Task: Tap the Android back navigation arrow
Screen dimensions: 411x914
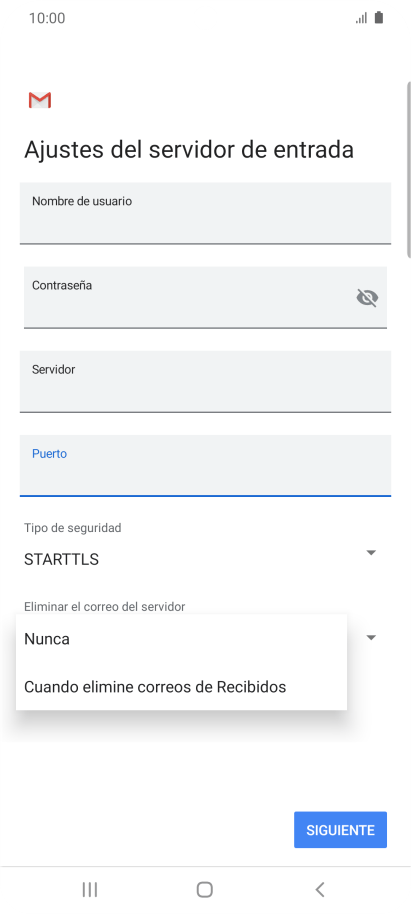Action: pyautogui.click(x=319, y=890)
